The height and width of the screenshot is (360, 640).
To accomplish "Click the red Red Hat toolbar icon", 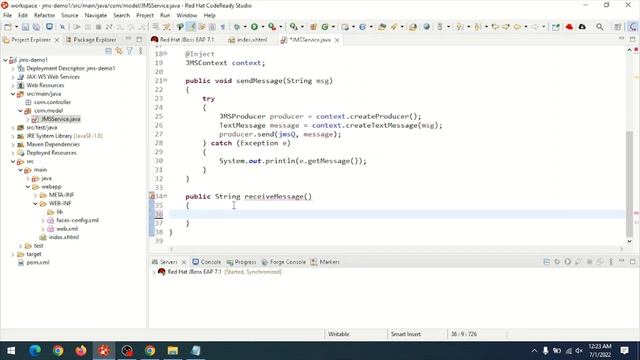I will tap(569, 27).
